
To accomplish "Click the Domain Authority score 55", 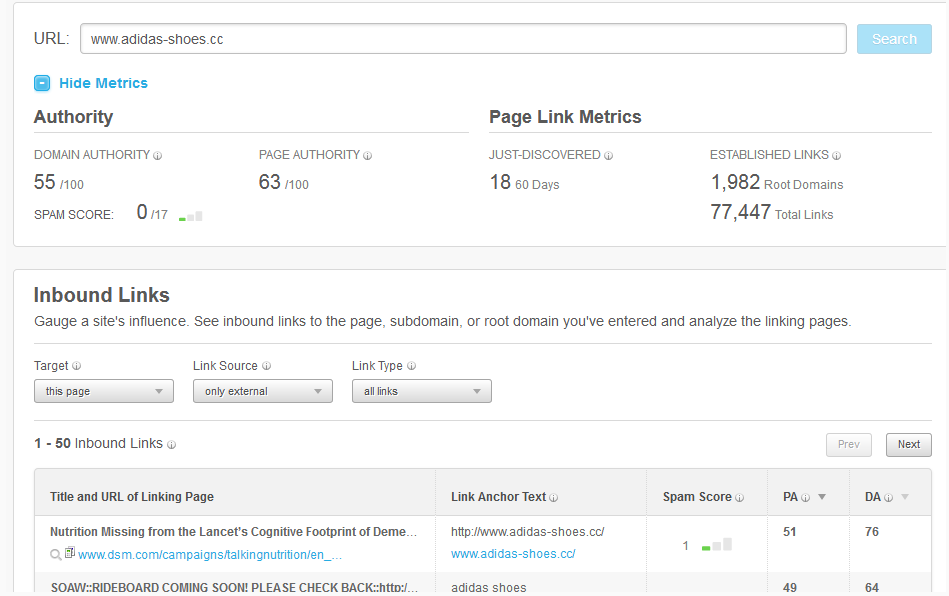I will 45,182.
